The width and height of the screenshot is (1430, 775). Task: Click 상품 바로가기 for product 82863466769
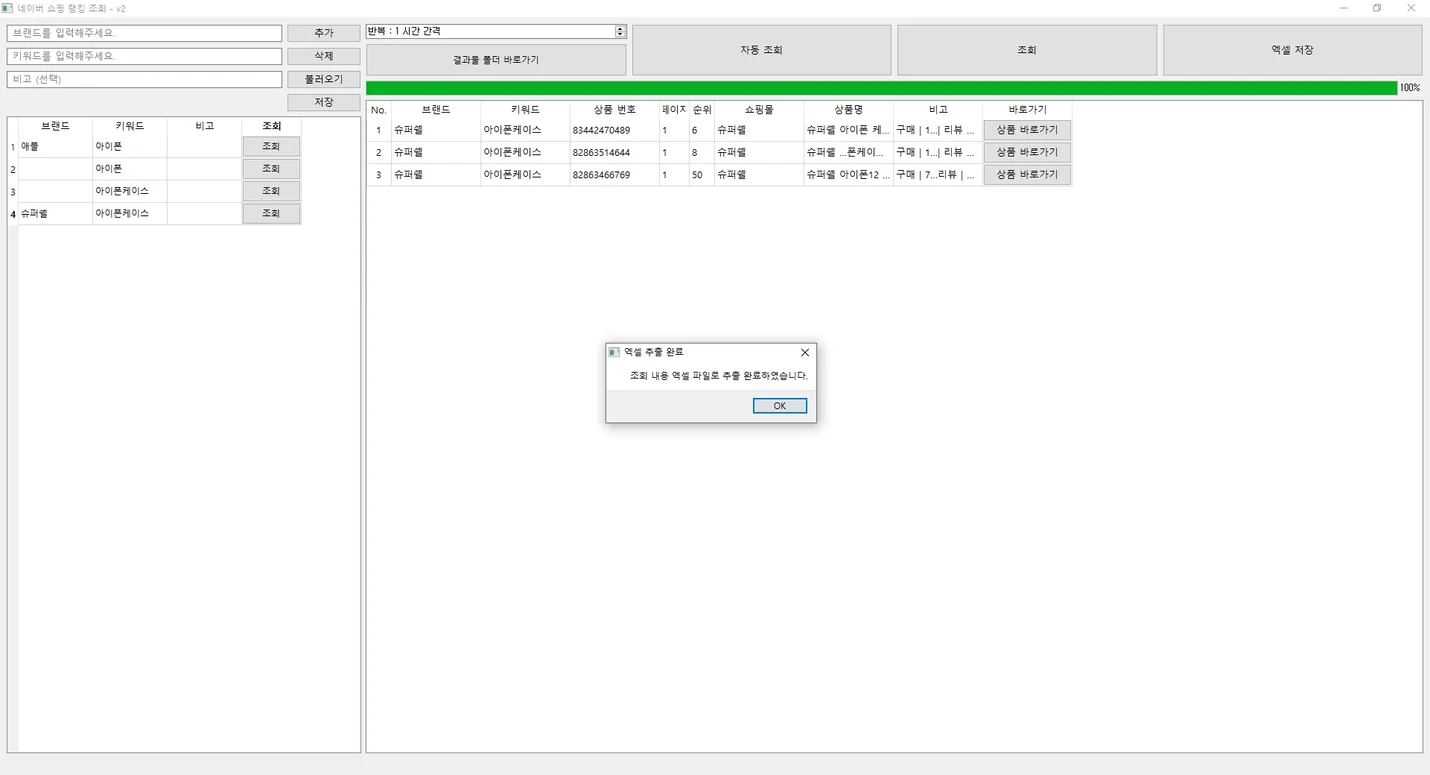pos(1027,175)
